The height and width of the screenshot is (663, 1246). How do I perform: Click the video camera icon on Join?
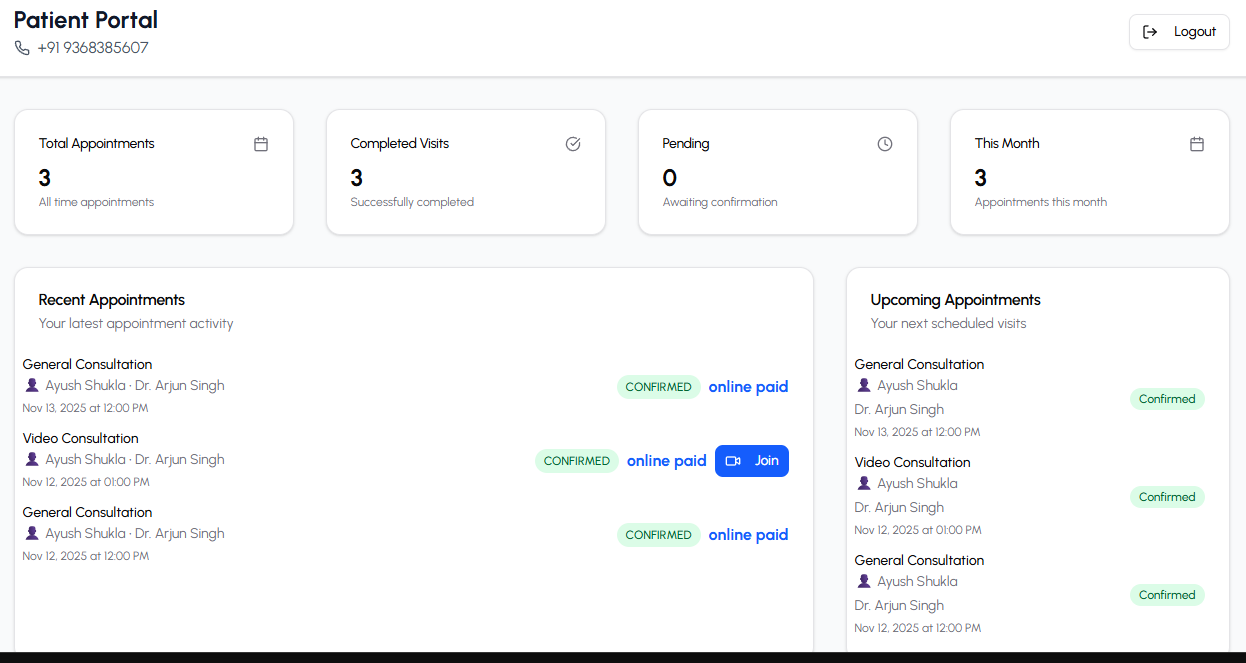click(x=733, y=461)
